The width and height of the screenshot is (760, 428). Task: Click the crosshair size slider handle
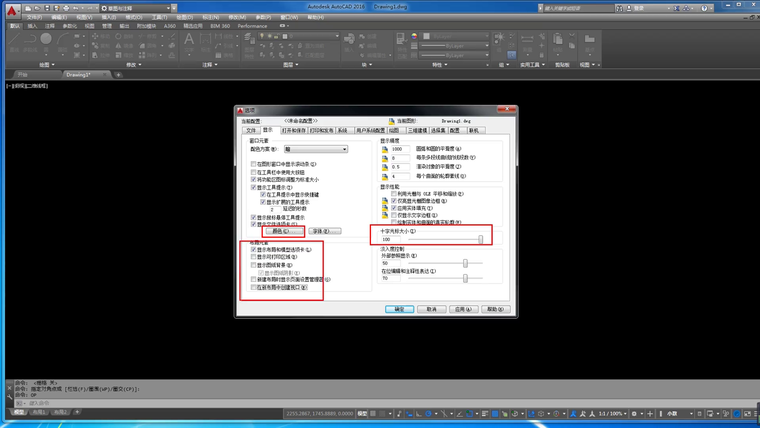481,239
